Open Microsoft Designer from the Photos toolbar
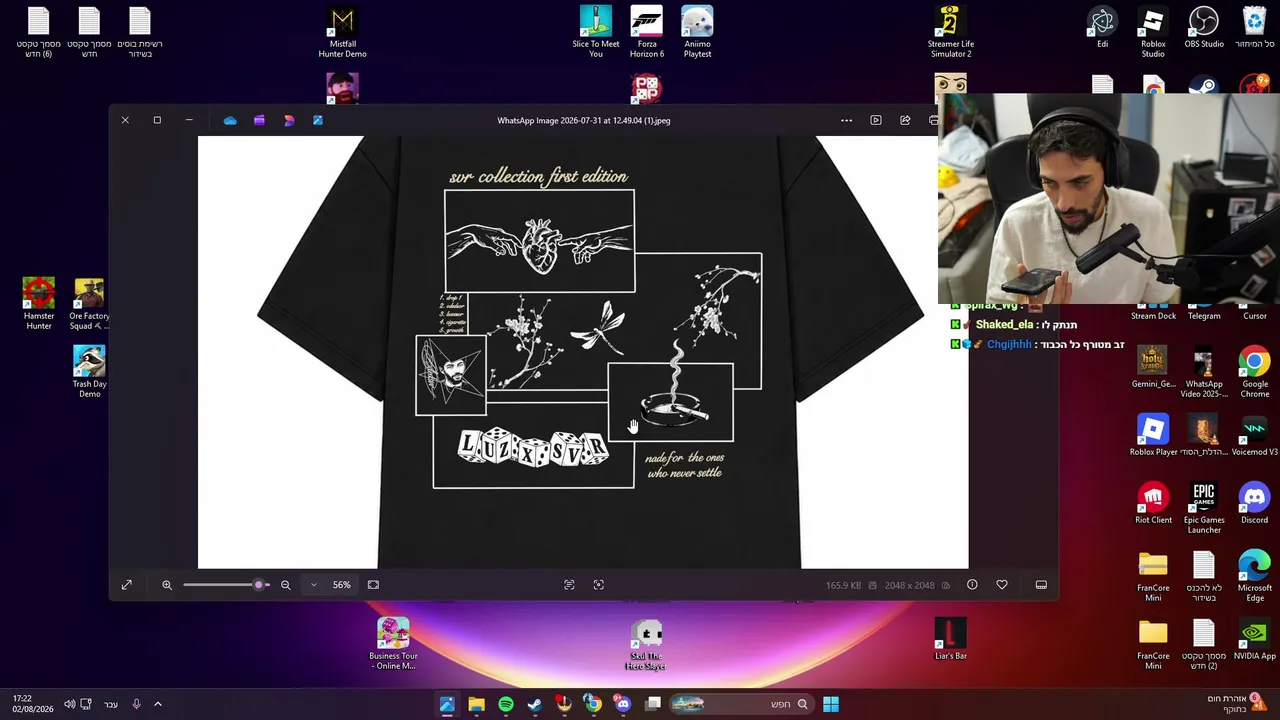Image resolution: width=1280 pixels, height=720 pixels. (289, 120)
